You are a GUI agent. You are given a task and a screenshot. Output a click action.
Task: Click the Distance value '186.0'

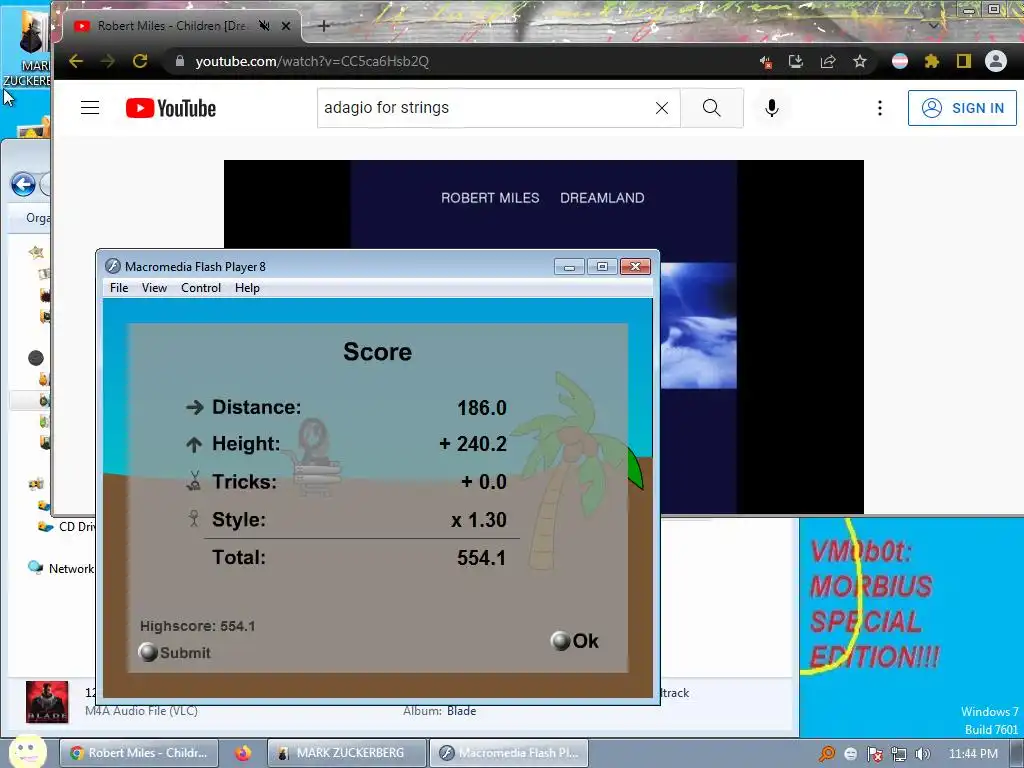click(482, 408)
